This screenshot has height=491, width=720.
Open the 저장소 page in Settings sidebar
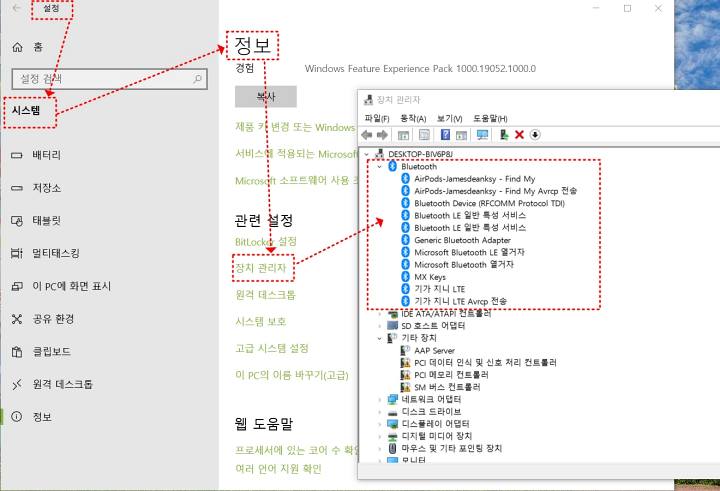pos(46,188)
